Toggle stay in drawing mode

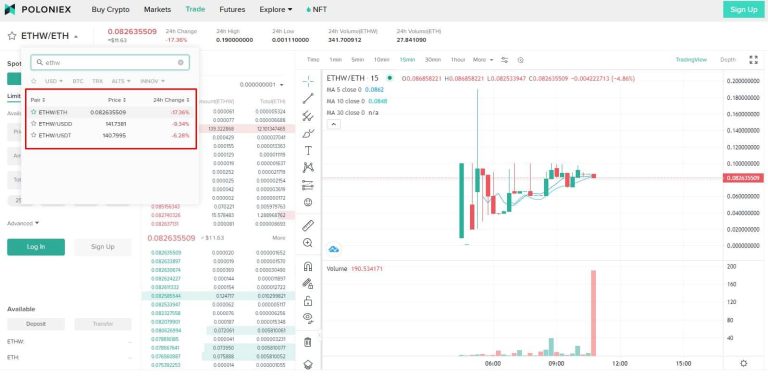coord(308,284)
